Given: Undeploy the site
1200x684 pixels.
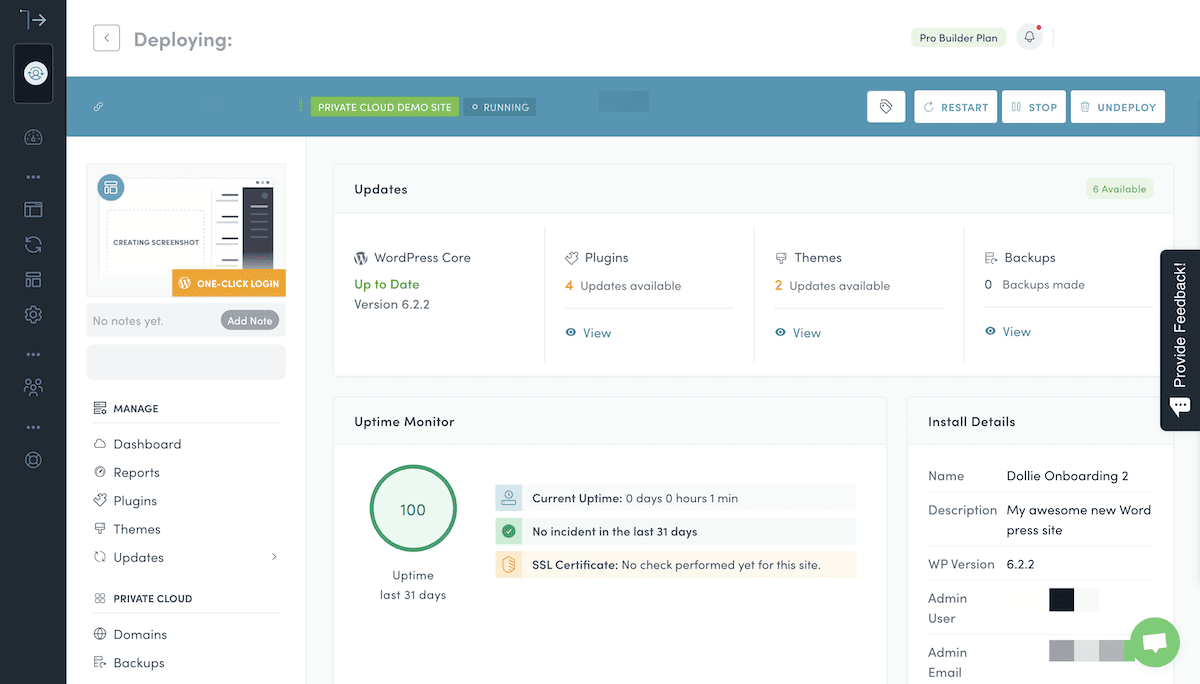Looking at the screenshot, I should point(1118,107).
